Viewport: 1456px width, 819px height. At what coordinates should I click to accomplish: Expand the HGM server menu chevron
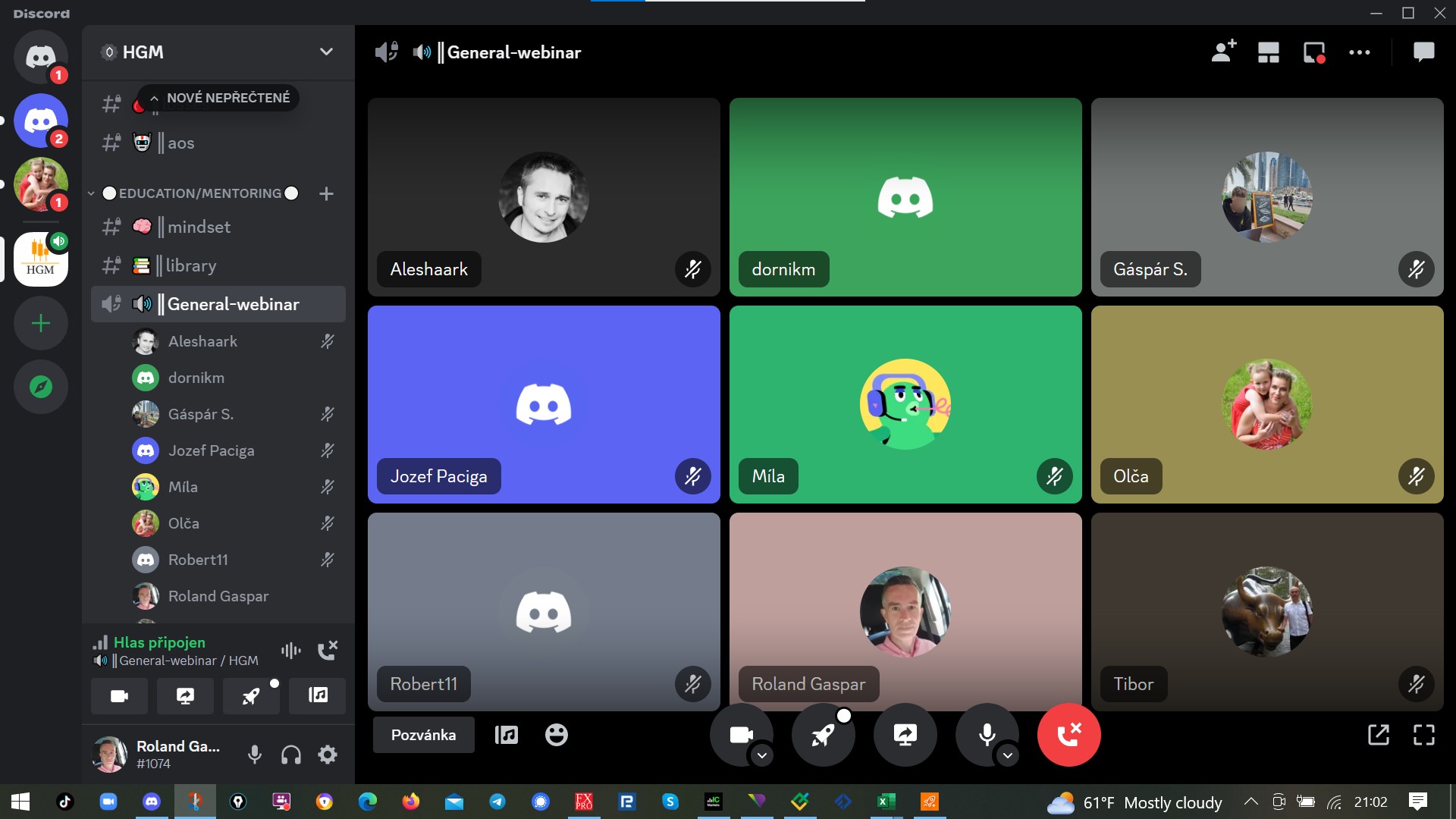(326, 52)
